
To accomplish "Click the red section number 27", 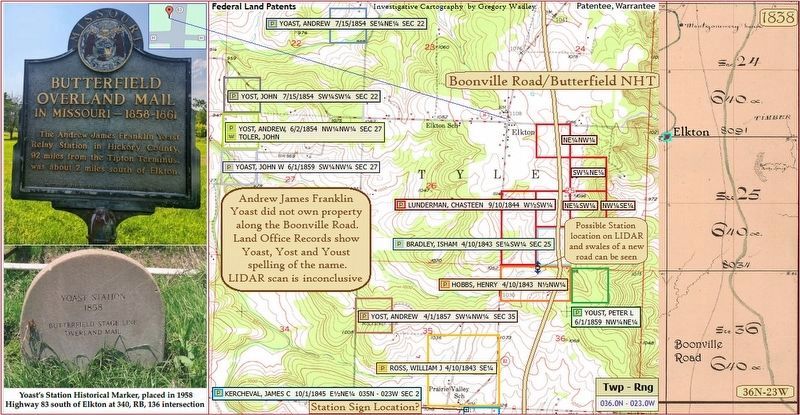I will click(x=290, y=179).
